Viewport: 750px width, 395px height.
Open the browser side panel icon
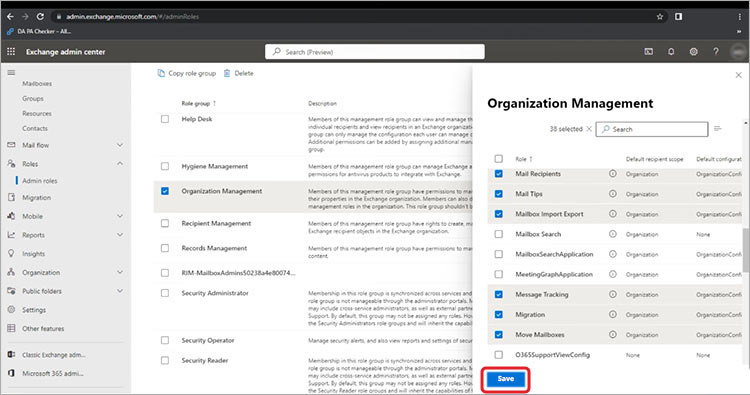click(x=678, y=17)
